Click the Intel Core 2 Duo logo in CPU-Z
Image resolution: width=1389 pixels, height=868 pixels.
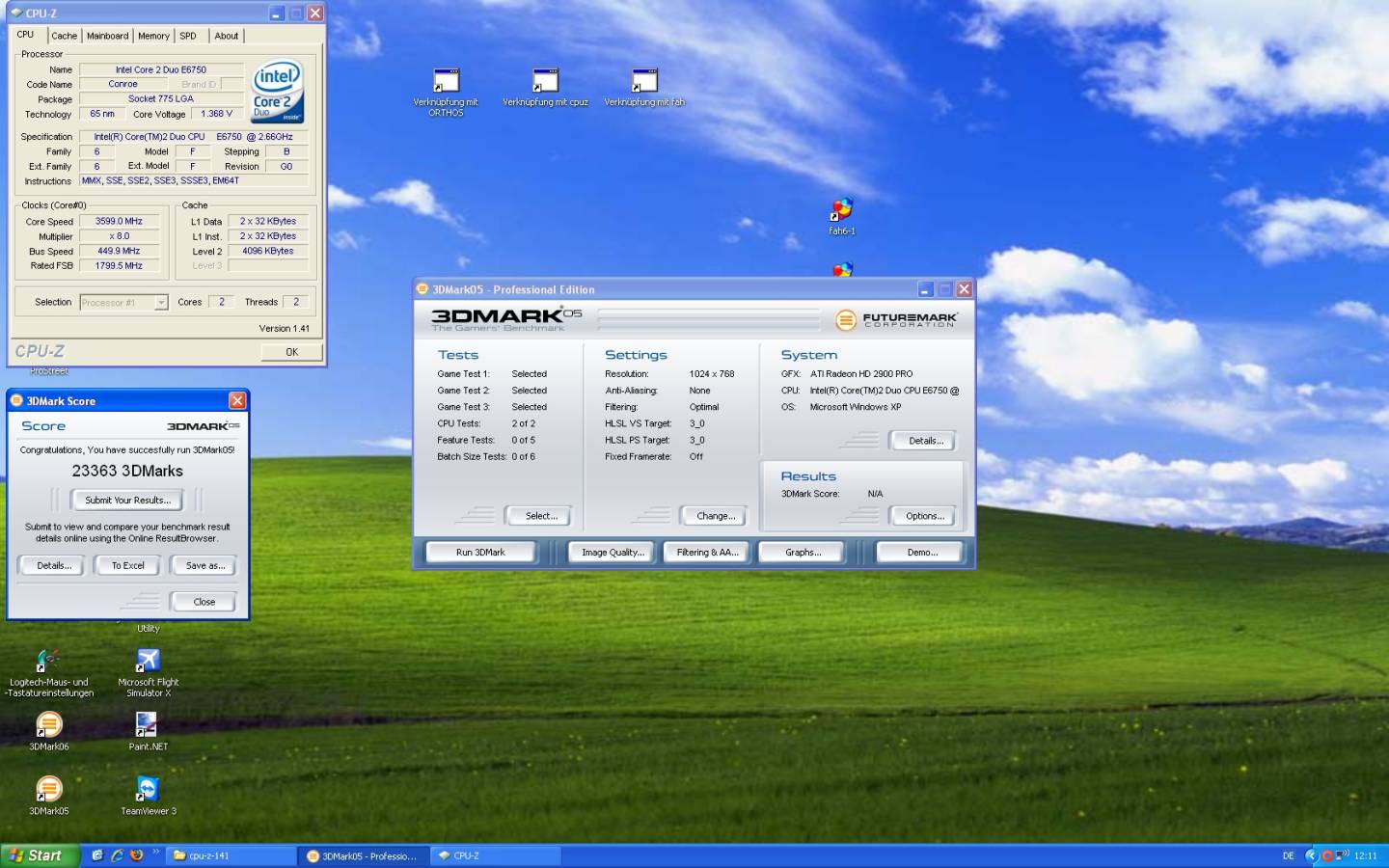click(x=278, y=91)
